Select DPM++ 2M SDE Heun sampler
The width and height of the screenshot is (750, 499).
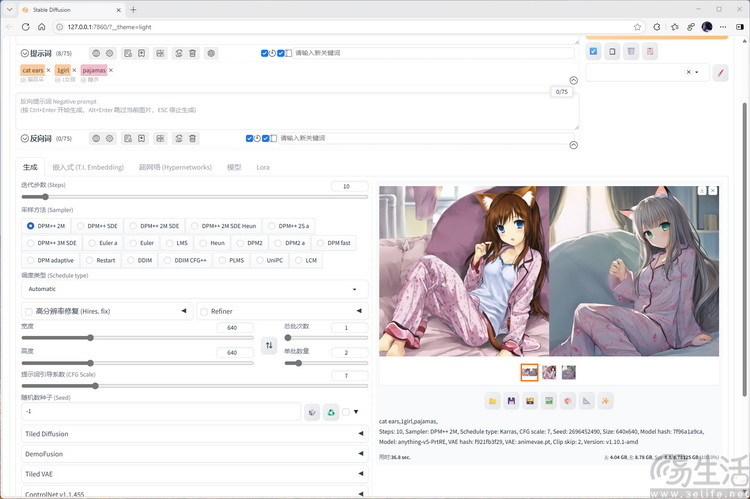tap(223, 226)
